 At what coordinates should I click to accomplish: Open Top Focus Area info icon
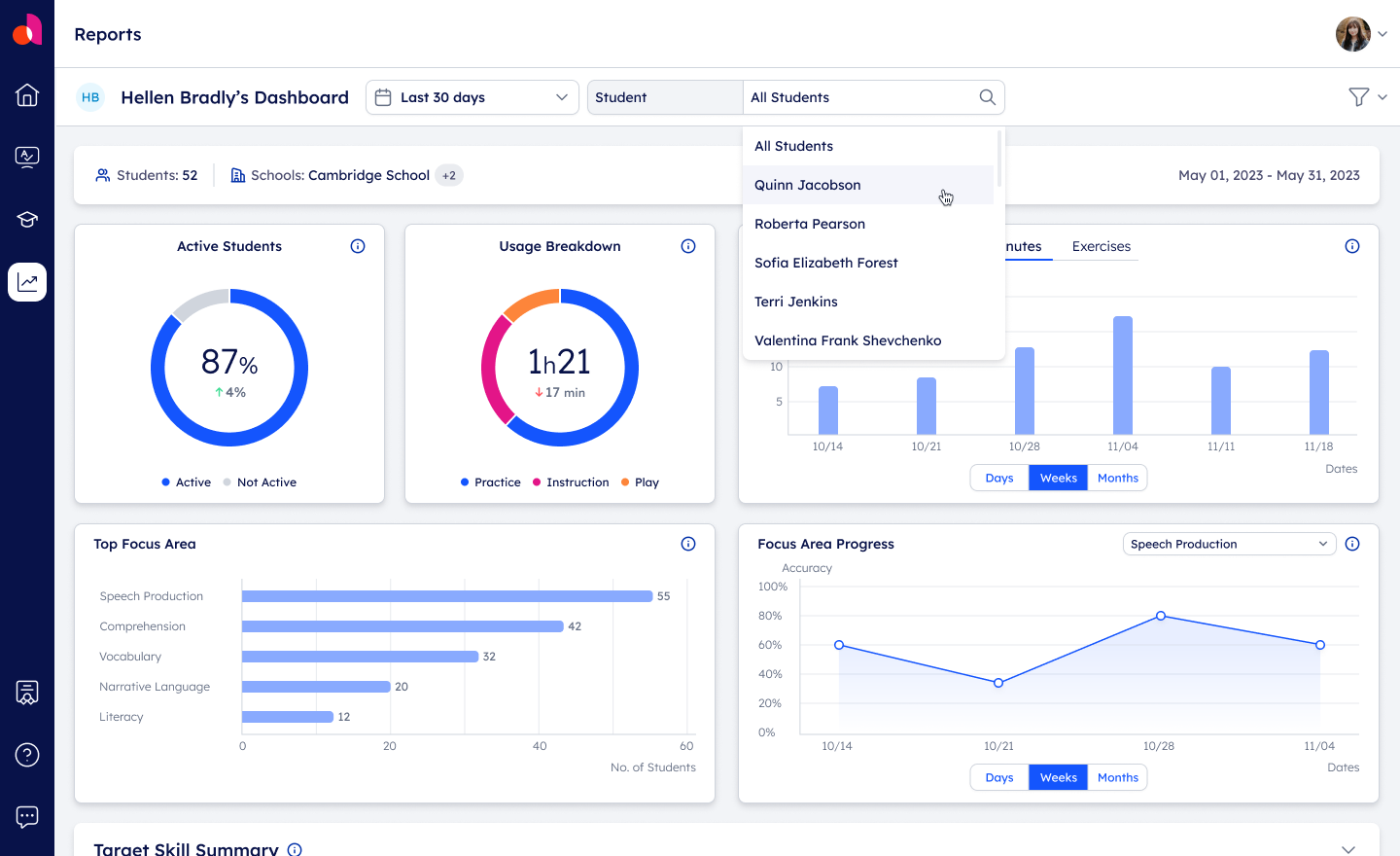[688, 544]
